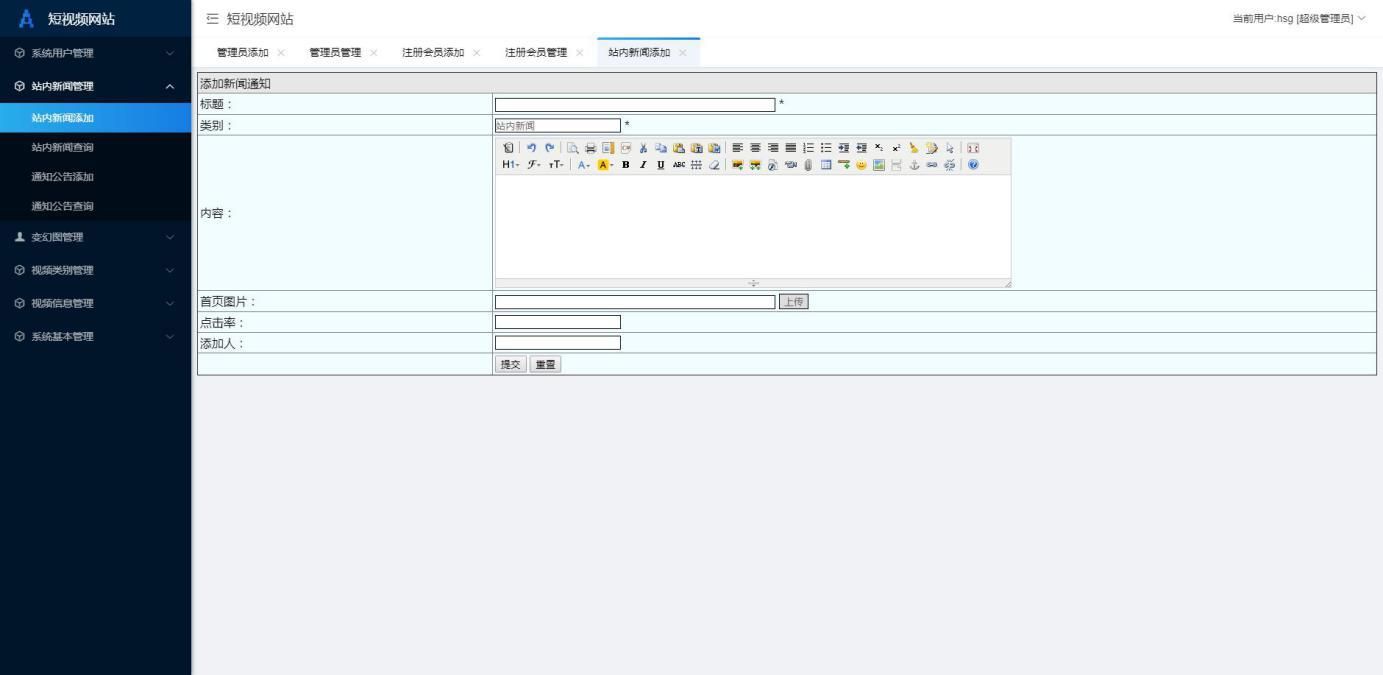1383x675 pixels.
Task: Expand 系统用户管理 sidebar menu
Action: [x=95, y=53]
